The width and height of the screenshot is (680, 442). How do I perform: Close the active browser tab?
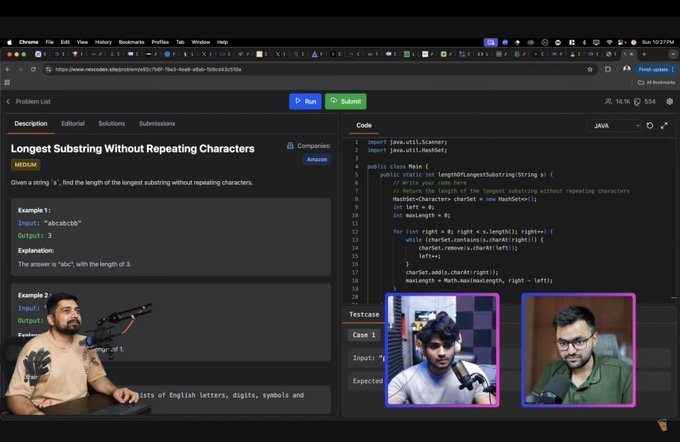tap(631, 54)
